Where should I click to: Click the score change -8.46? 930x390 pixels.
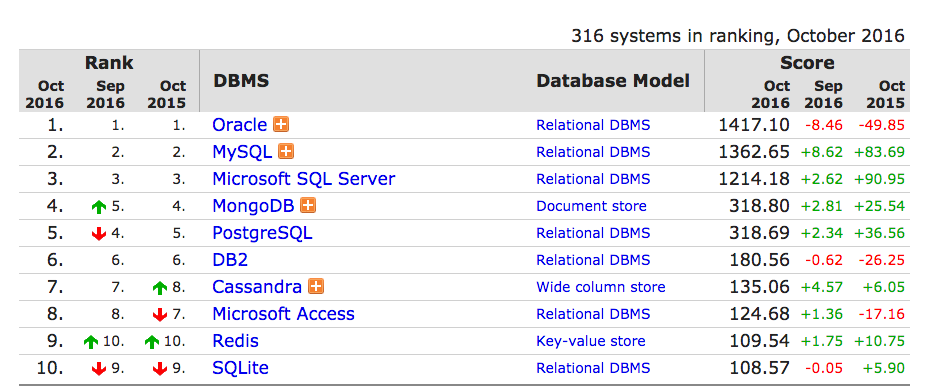pos(824,125)
